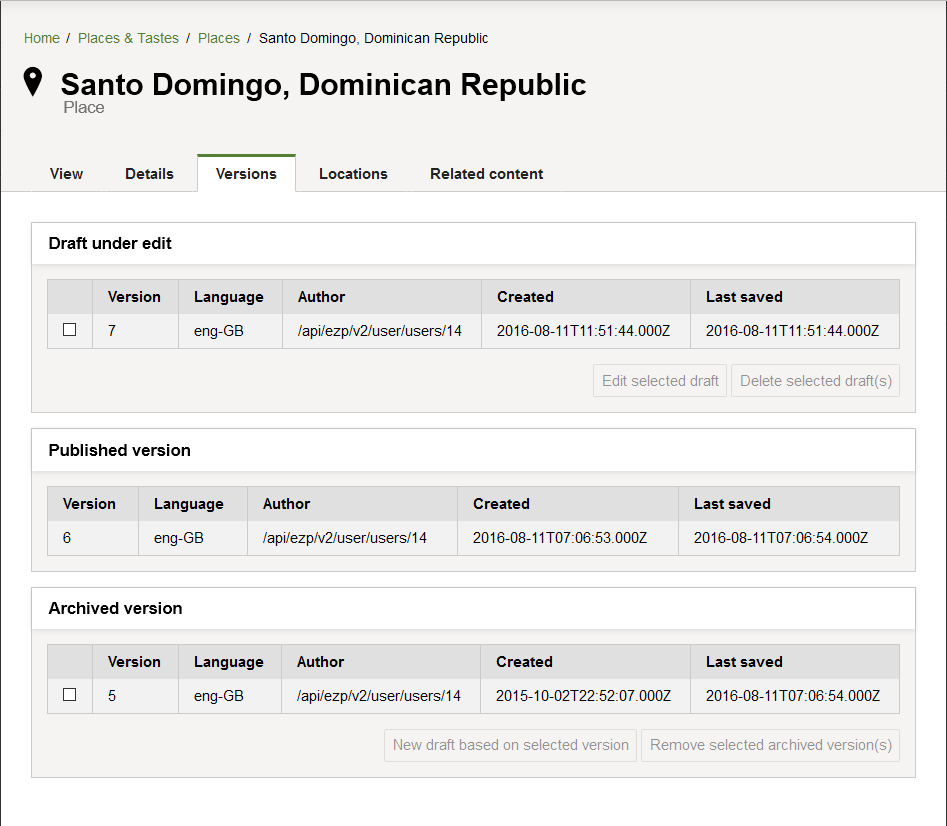
Task: Click Delete selected draft(s) button
Action: click(815, 381)
